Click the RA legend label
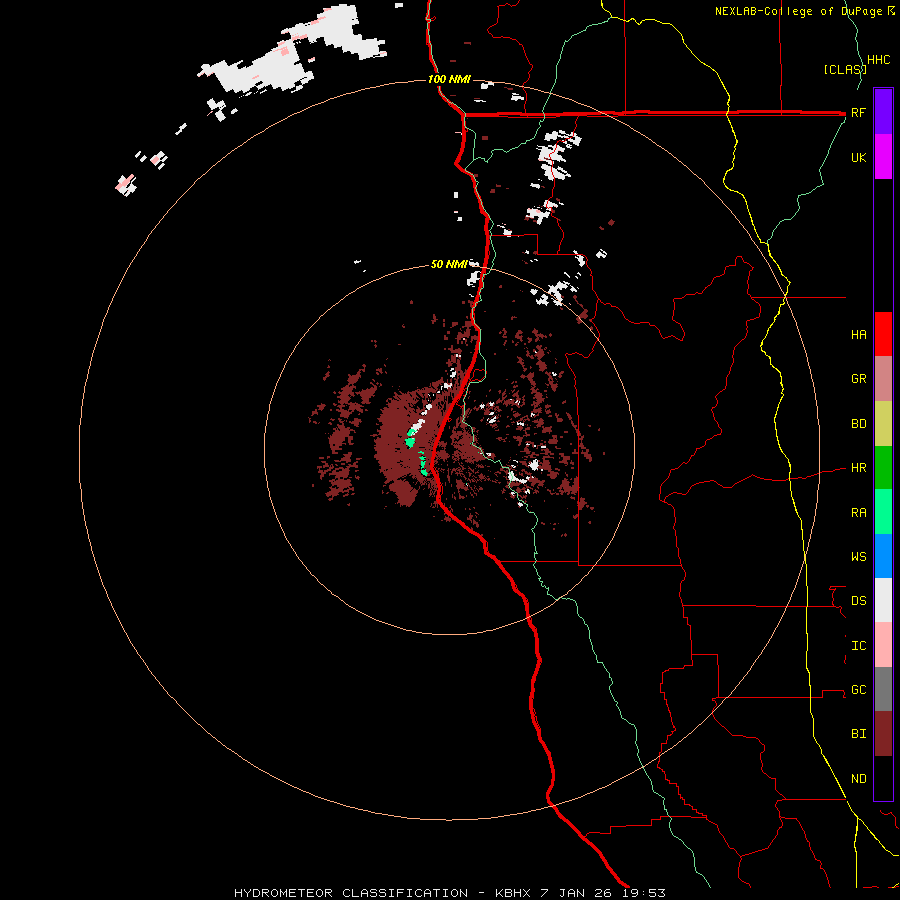 coord(858,513)
